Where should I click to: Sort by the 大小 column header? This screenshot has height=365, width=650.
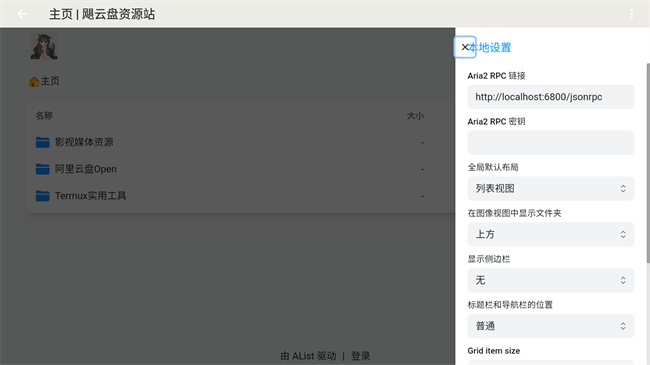(415, 116)
